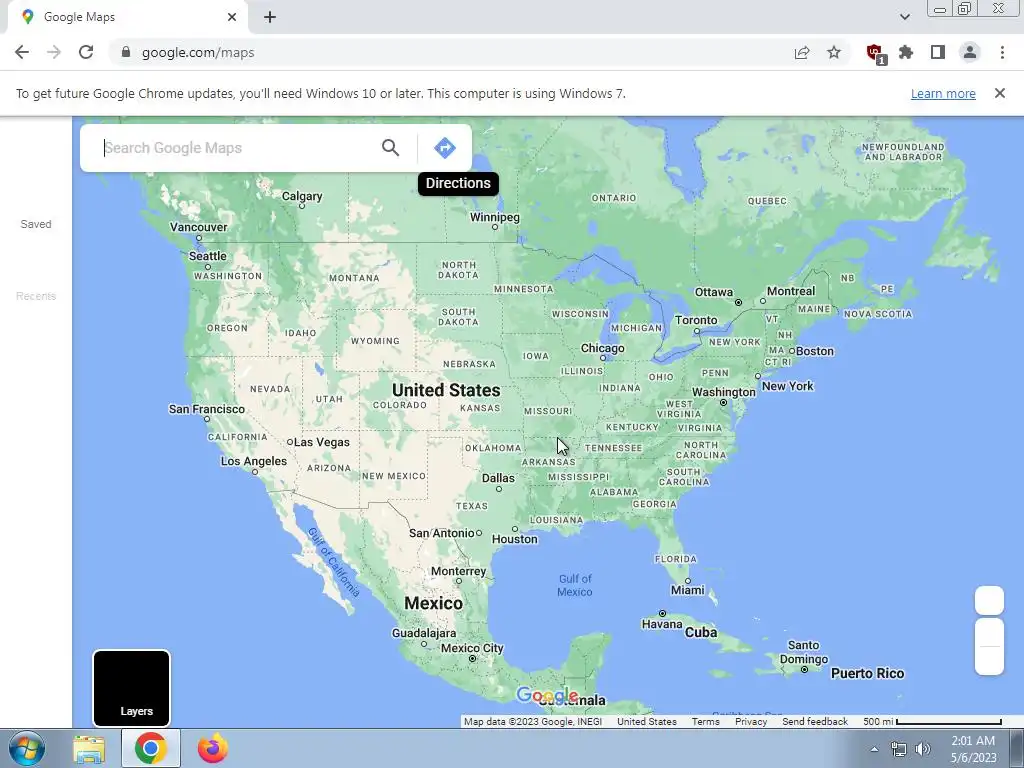
Task: Click the Learn more link
Action: coord(943,93)
